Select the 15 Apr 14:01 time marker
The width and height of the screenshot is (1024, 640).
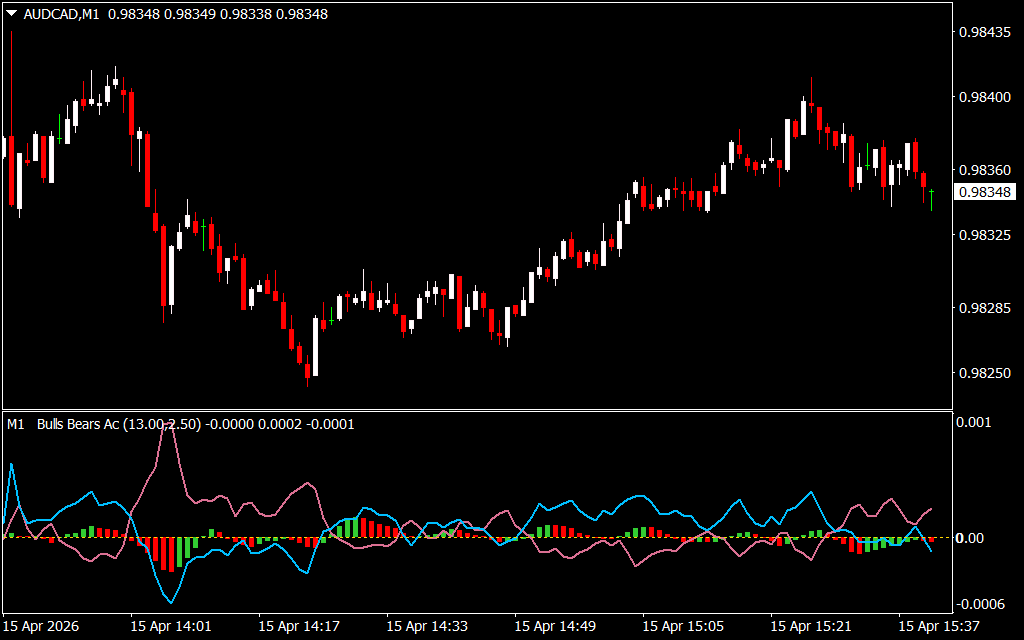171,626
